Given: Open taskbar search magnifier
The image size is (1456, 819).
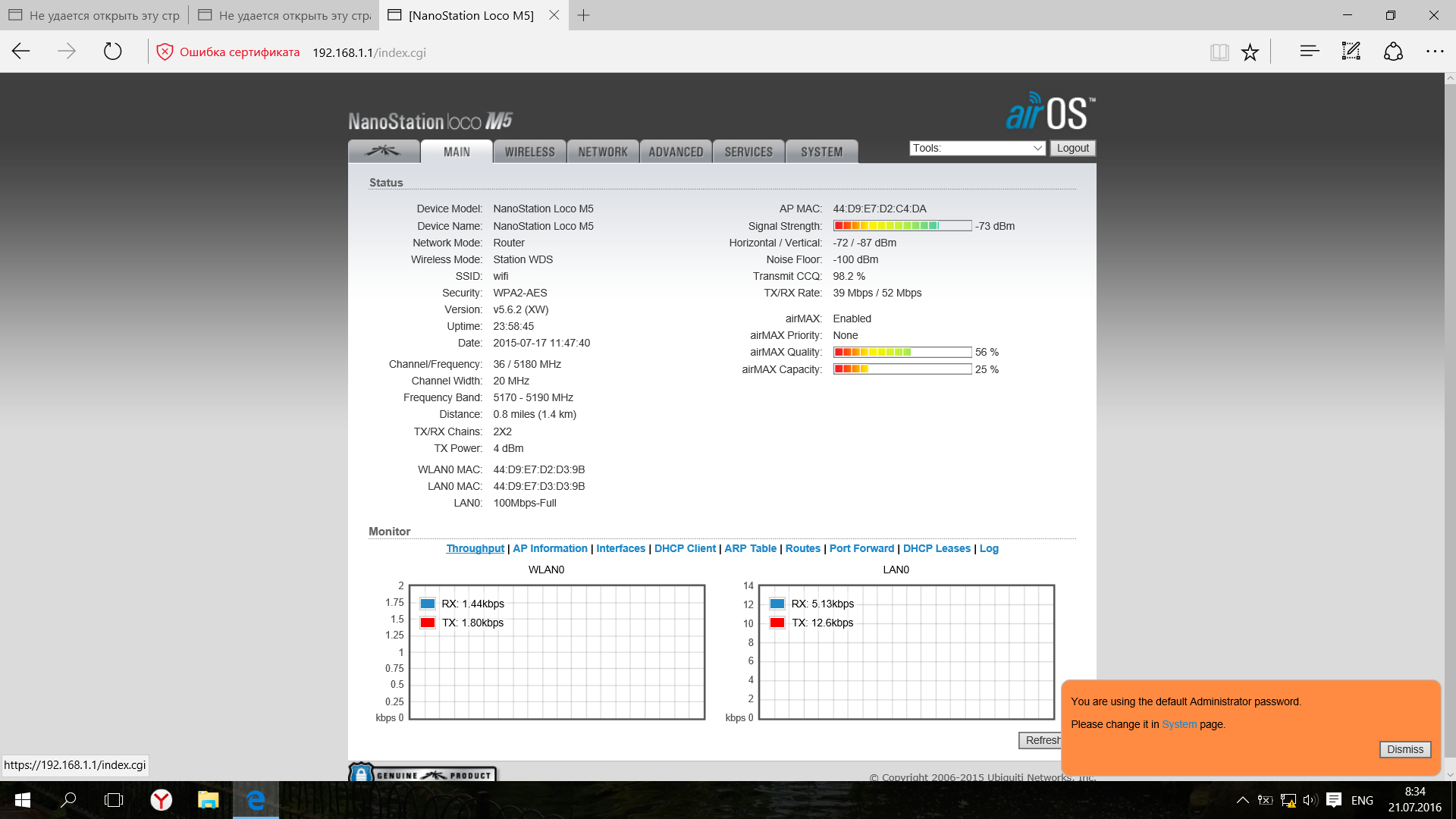Looking at the screenshot, I should [68, 800].
